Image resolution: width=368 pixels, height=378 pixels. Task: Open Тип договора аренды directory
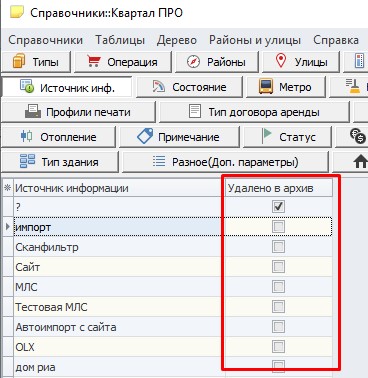(x=254, y=112)
